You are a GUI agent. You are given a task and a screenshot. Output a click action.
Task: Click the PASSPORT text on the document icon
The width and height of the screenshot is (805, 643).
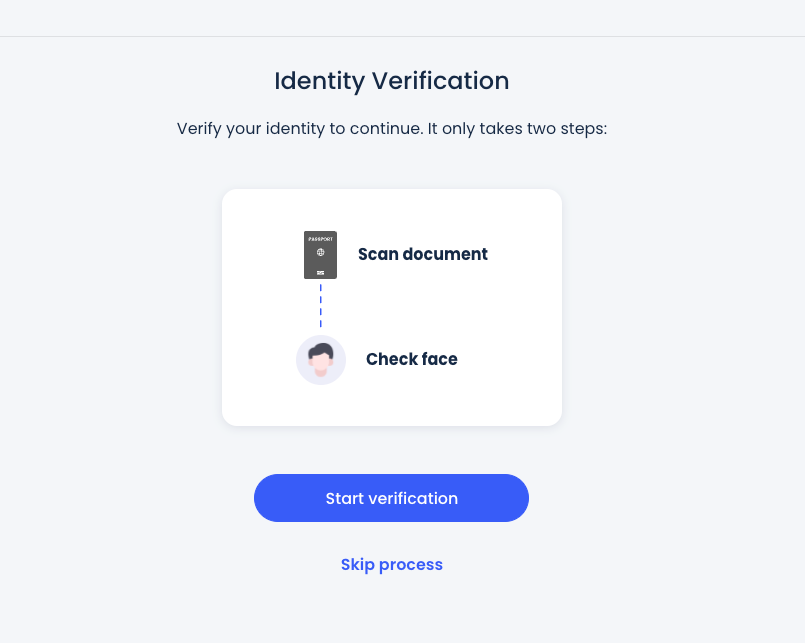320,238
